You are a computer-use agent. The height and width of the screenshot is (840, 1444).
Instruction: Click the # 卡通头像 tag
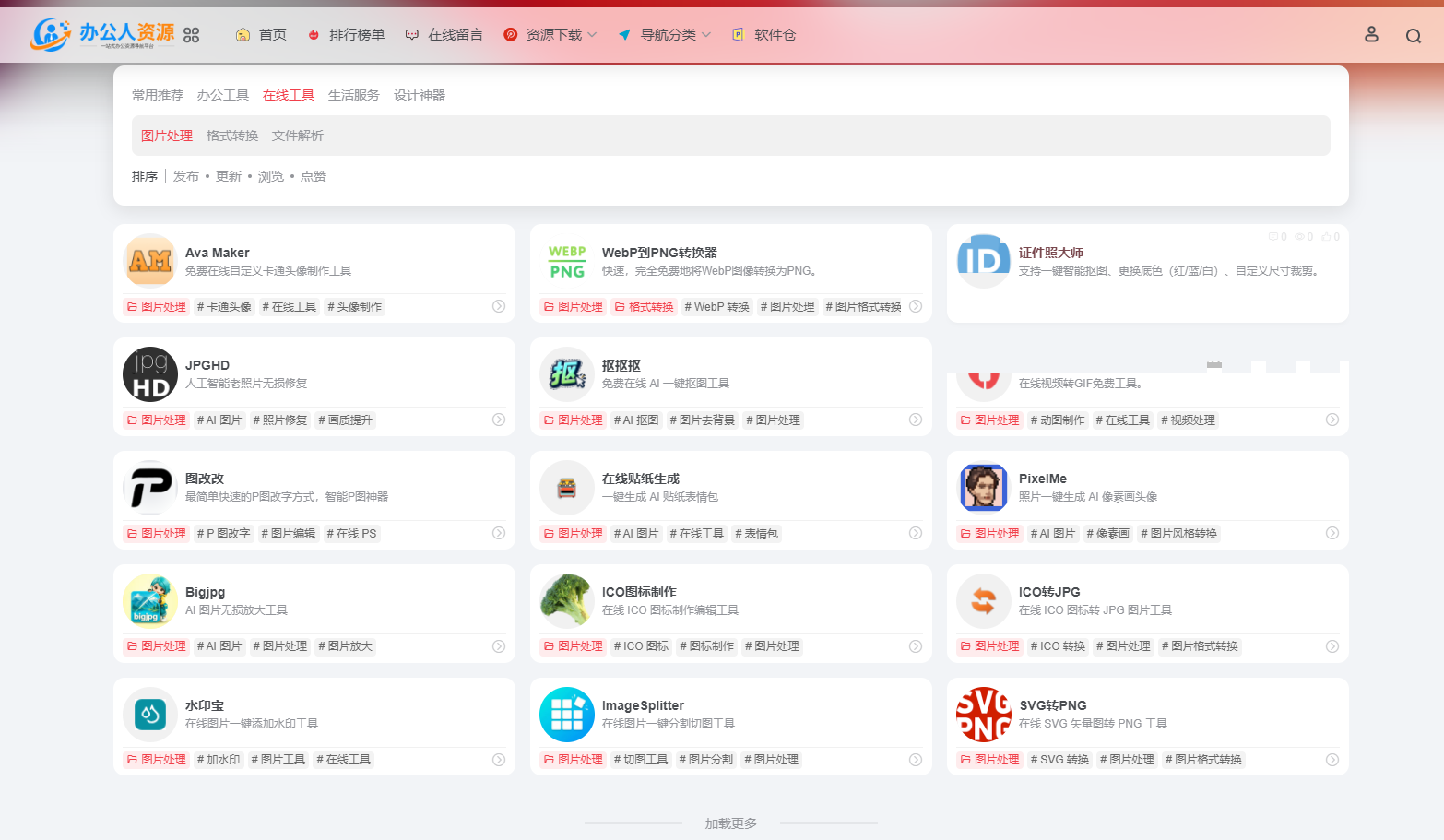click(x=224, y=307)
